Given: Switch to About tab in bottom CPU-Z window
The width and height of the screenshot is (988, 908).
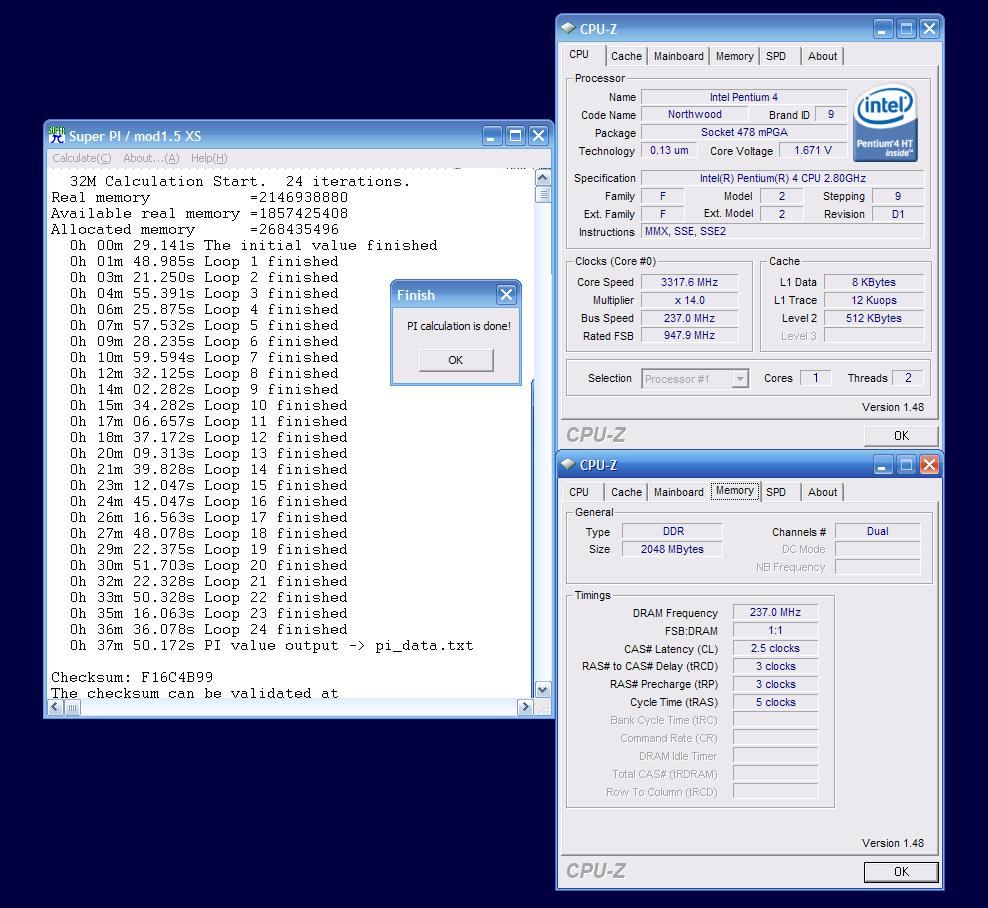Looking at the screenshot, I should [x=822, y=492].
